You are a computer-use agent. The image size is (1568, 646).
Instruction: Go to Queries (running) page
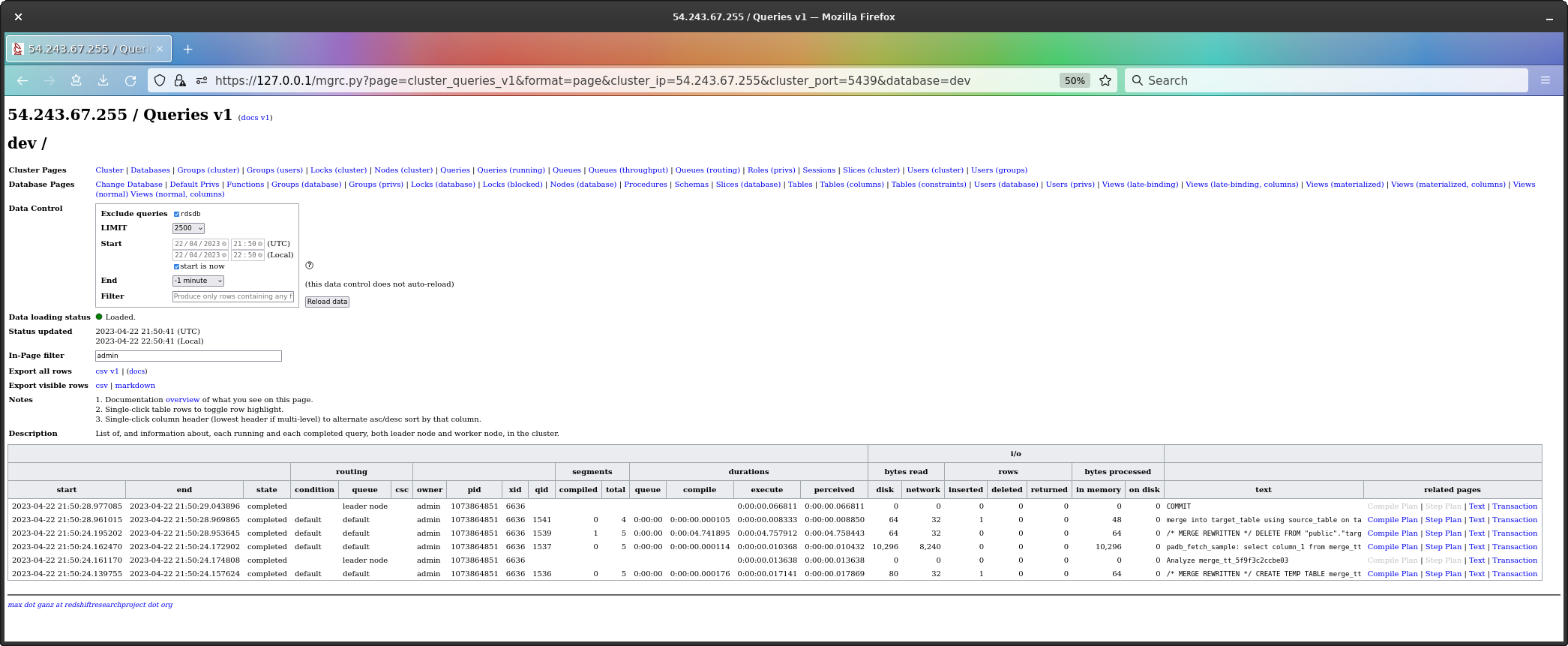511,170
